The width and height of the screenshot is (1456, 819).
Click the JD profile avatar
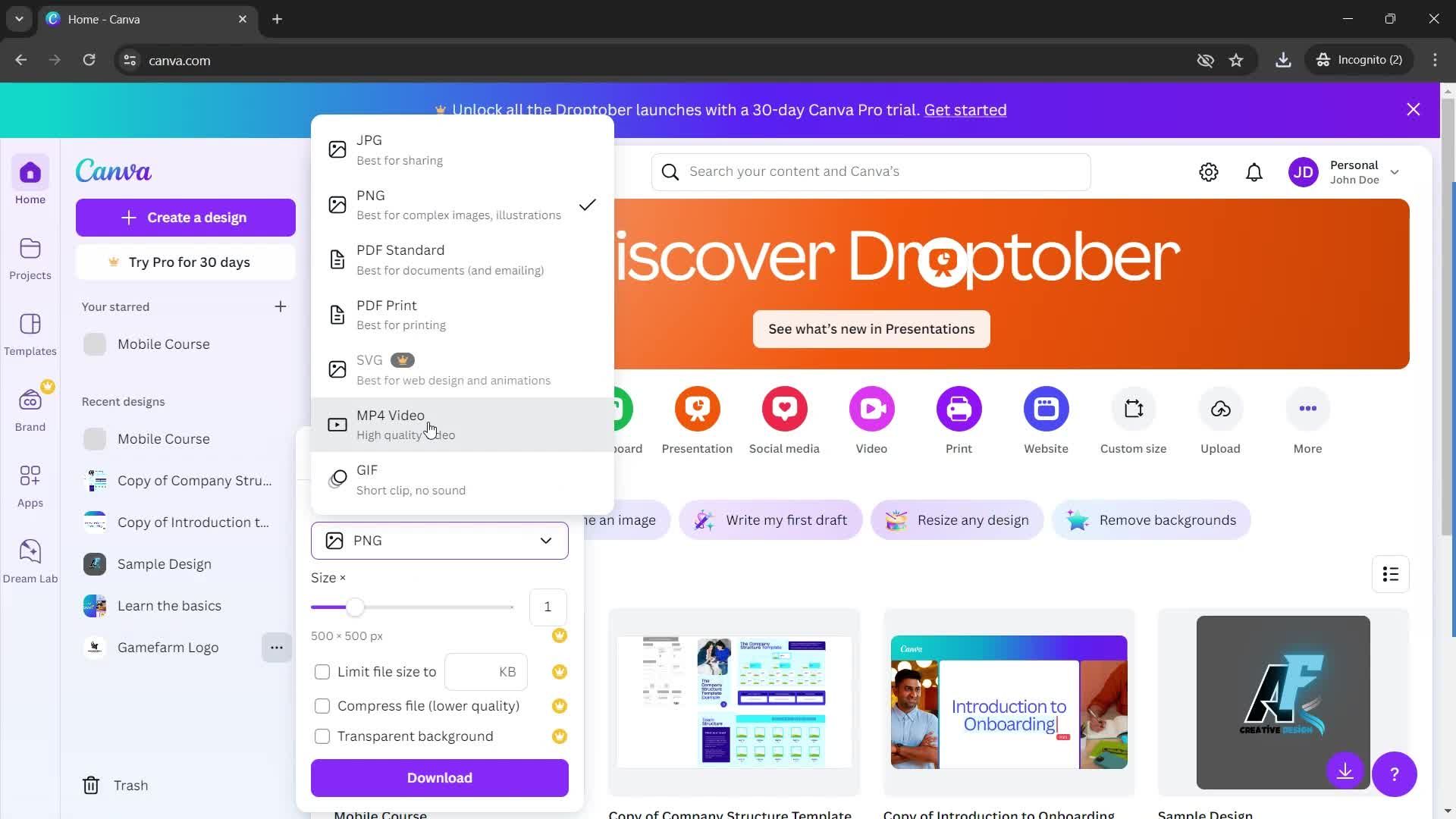[1304, 172]
